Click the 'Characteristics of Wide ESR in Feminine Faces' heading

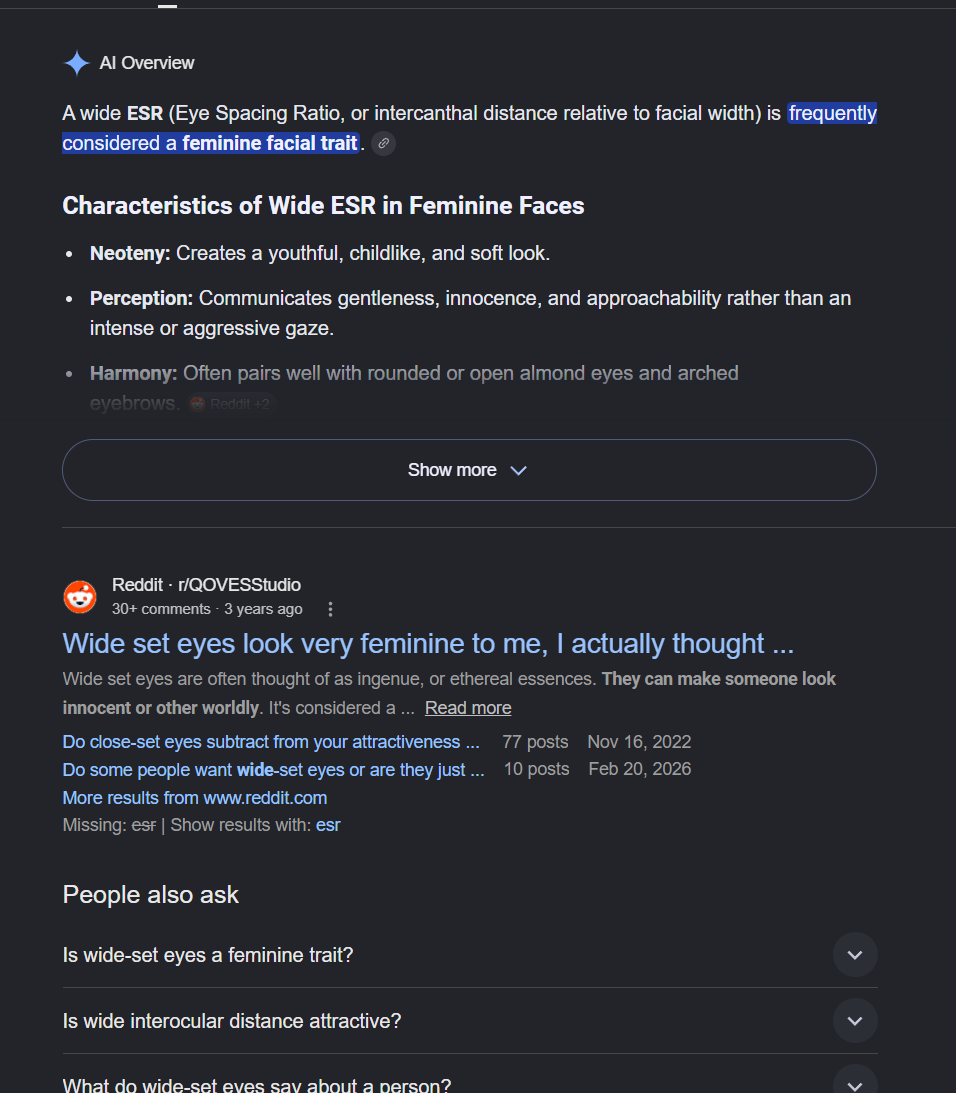pos(324,206)
